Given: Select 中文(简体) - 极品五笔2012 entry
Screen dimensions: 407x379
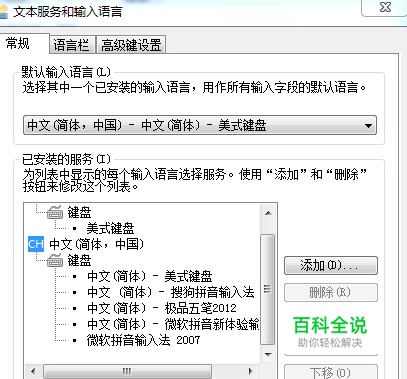Looking at the screenshot, I should 162,308.
